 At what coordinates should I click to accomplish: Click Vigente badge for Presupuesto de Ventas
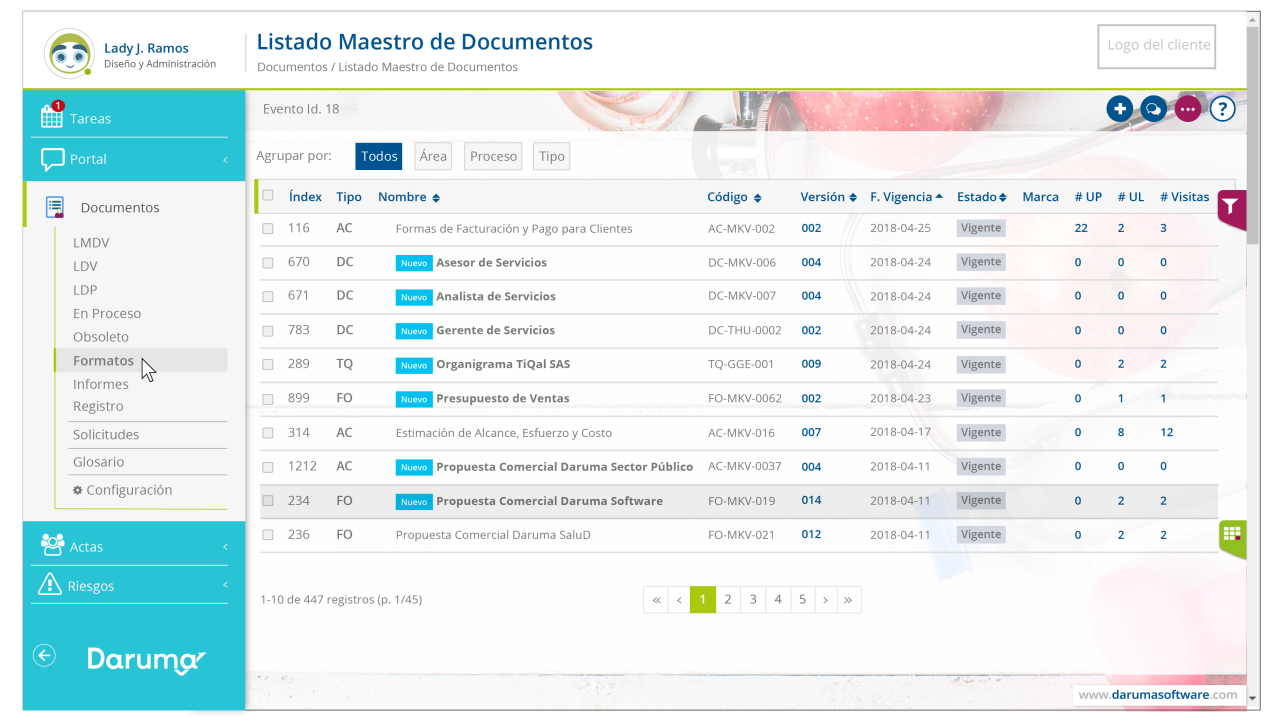click(981, 398)
